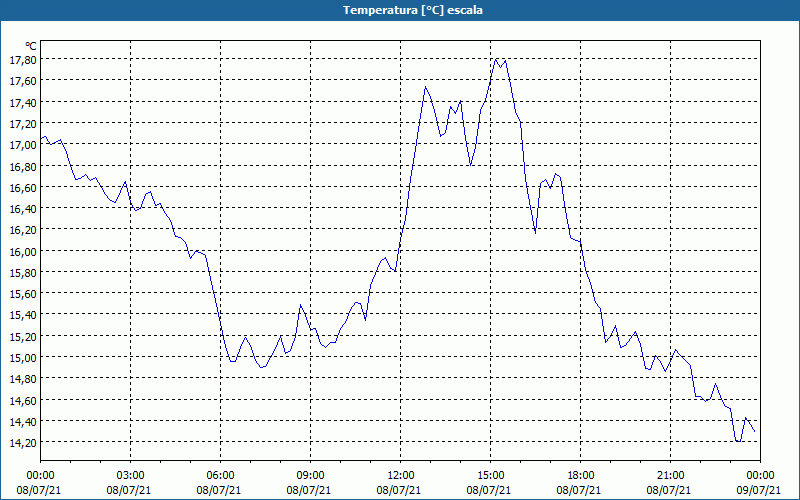
Task: Pick the 09:00 time label
Action: tap(310, 476)
